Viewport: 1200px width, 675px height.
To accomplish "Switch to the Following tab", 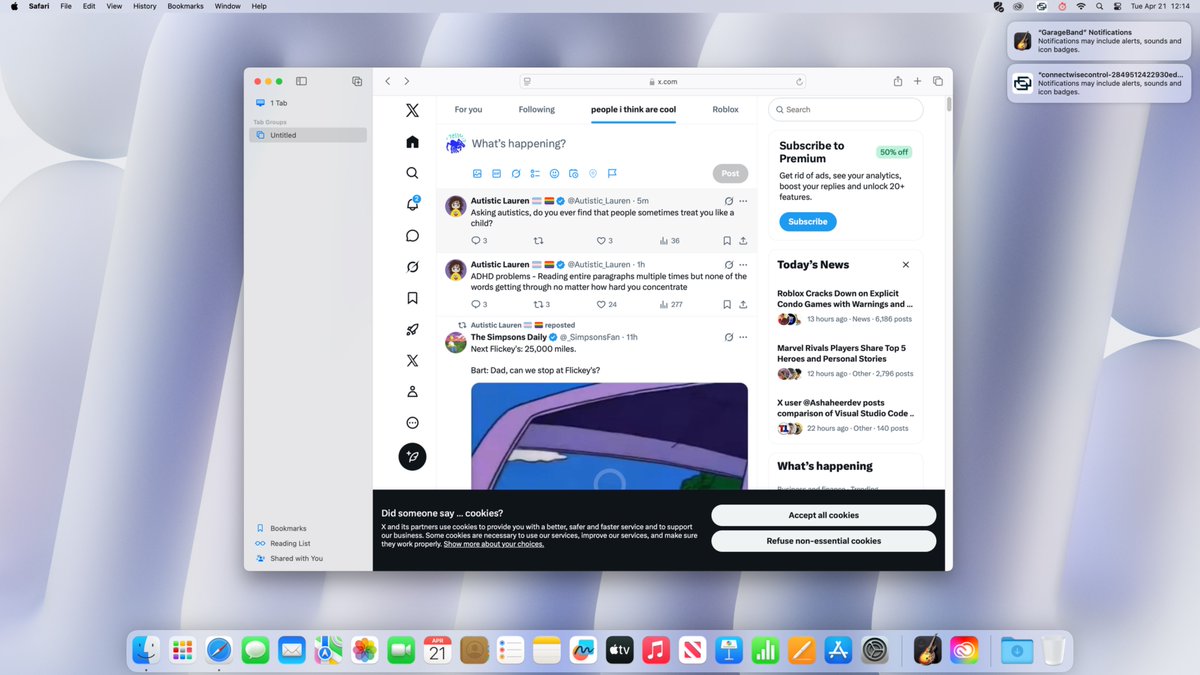I will (536, 109).
